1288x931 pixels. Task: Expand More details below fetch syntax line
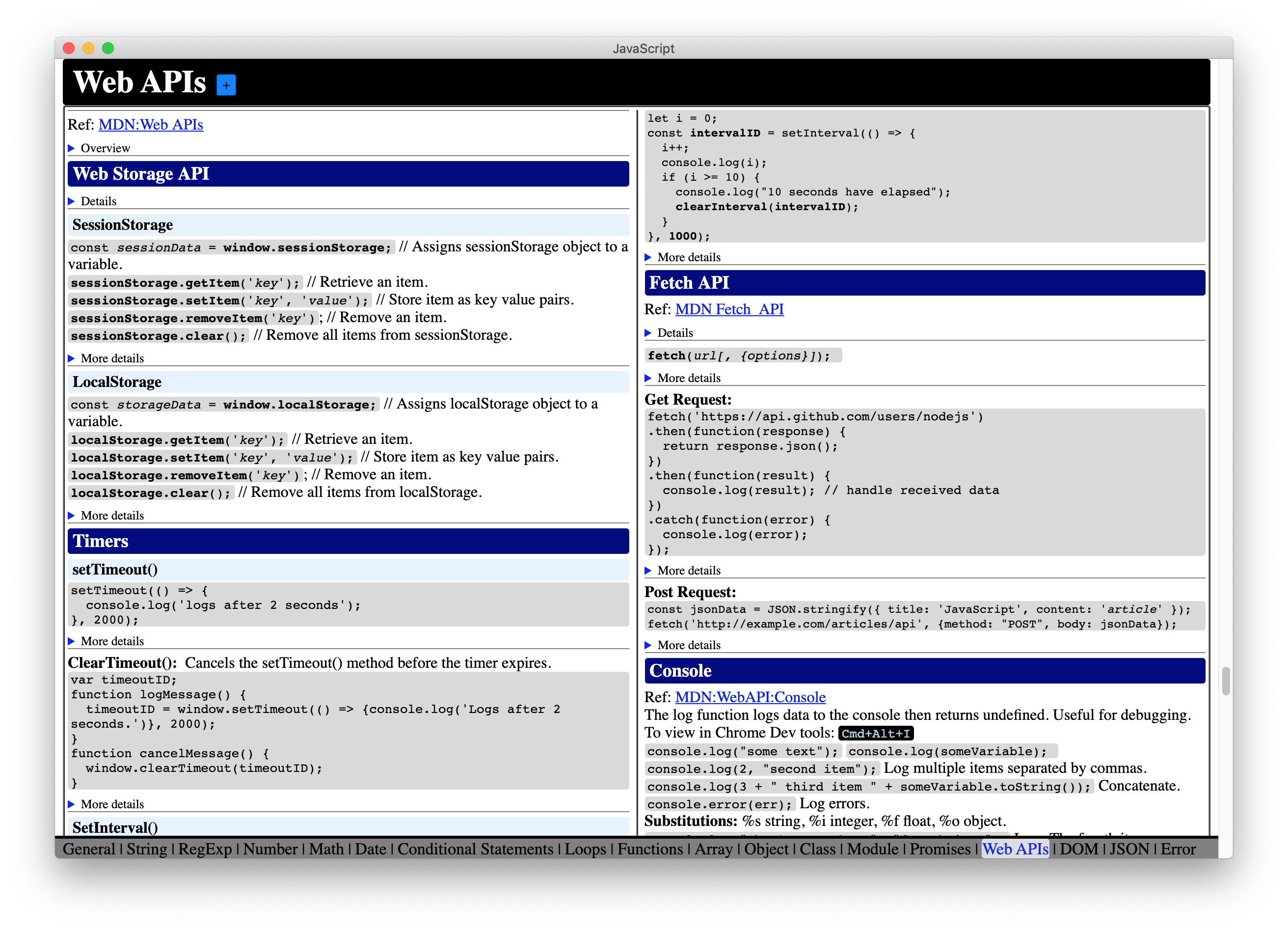pos(648,378)
